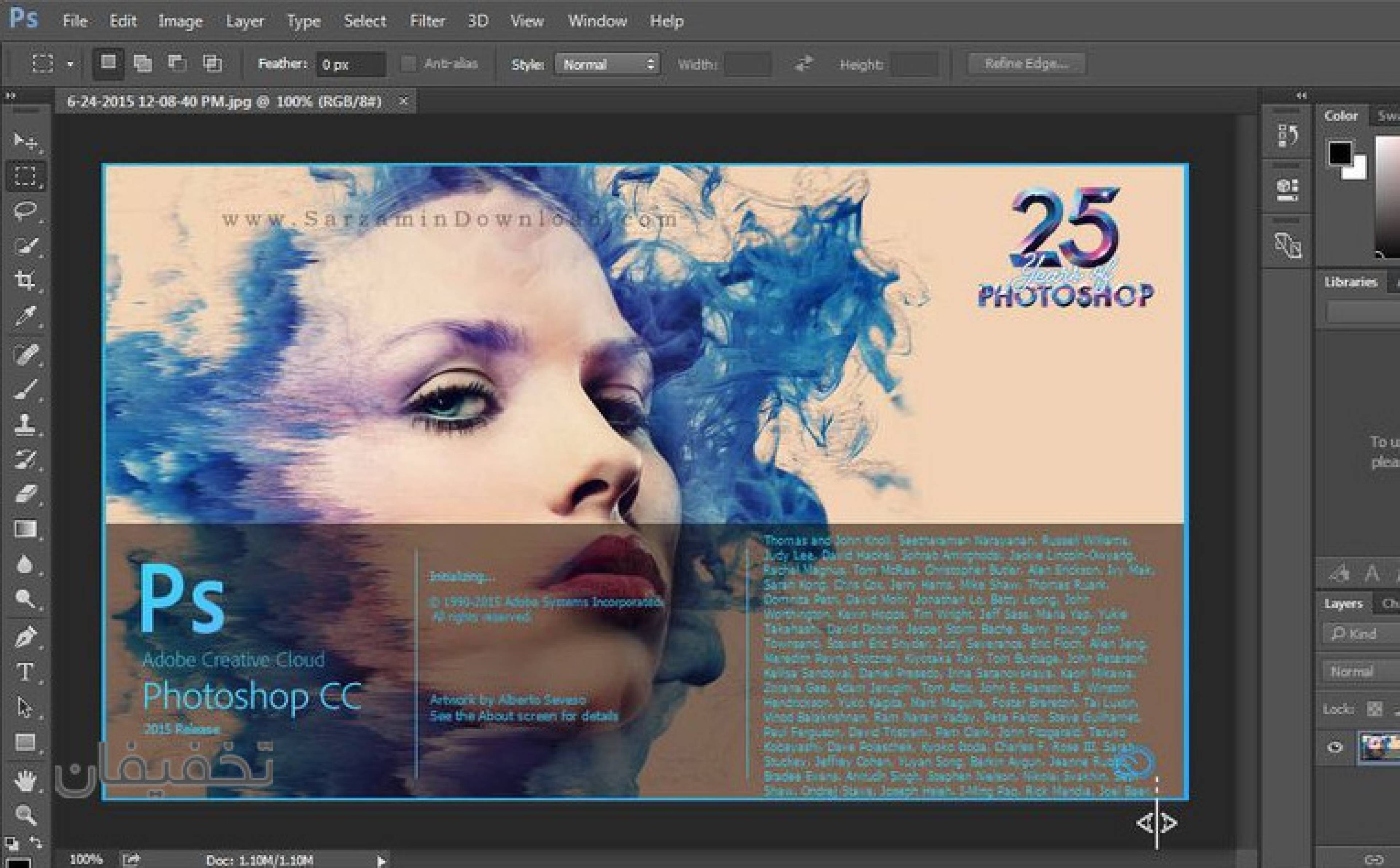This screenshot has height=868, width=1400.
Task: Close the 6-24-2015 document tab
Action: click(x=404, y=101)
